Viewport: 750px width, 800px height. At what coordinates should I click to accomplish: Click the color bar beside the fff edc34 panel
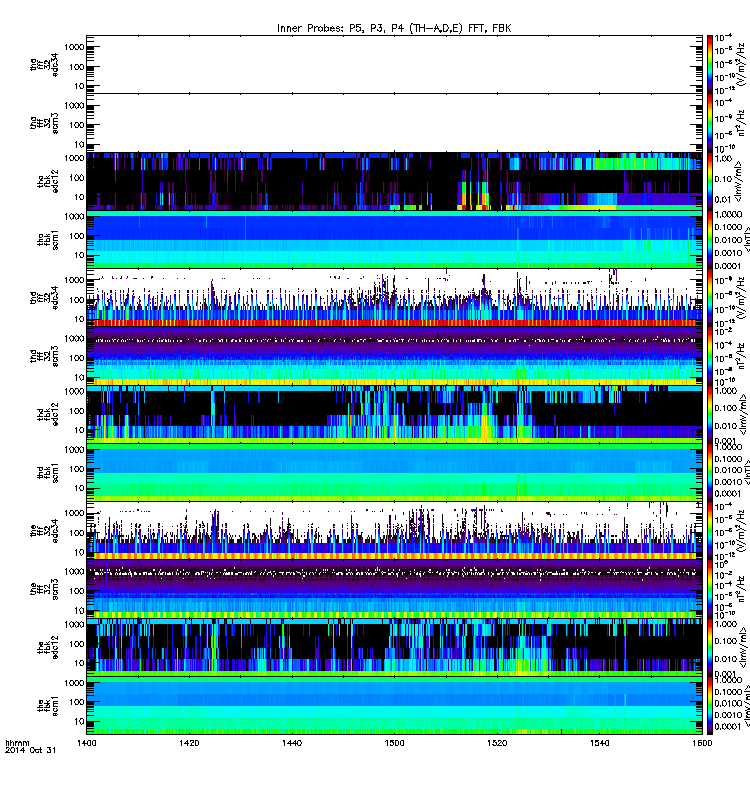pyautogui.click(x=710, y=531)
